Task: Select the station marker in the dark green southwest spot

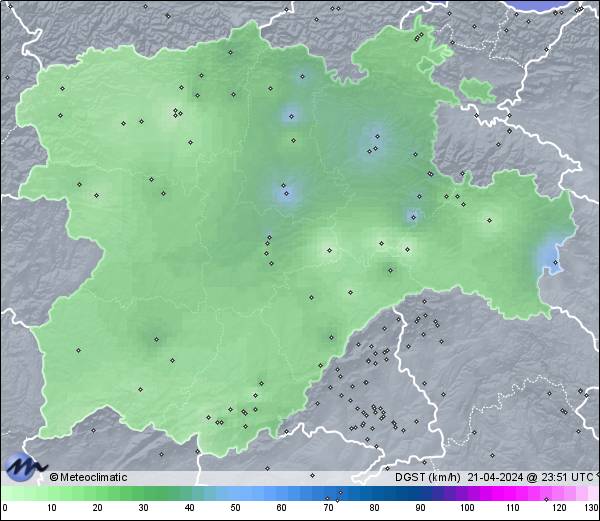Action: 156,339
